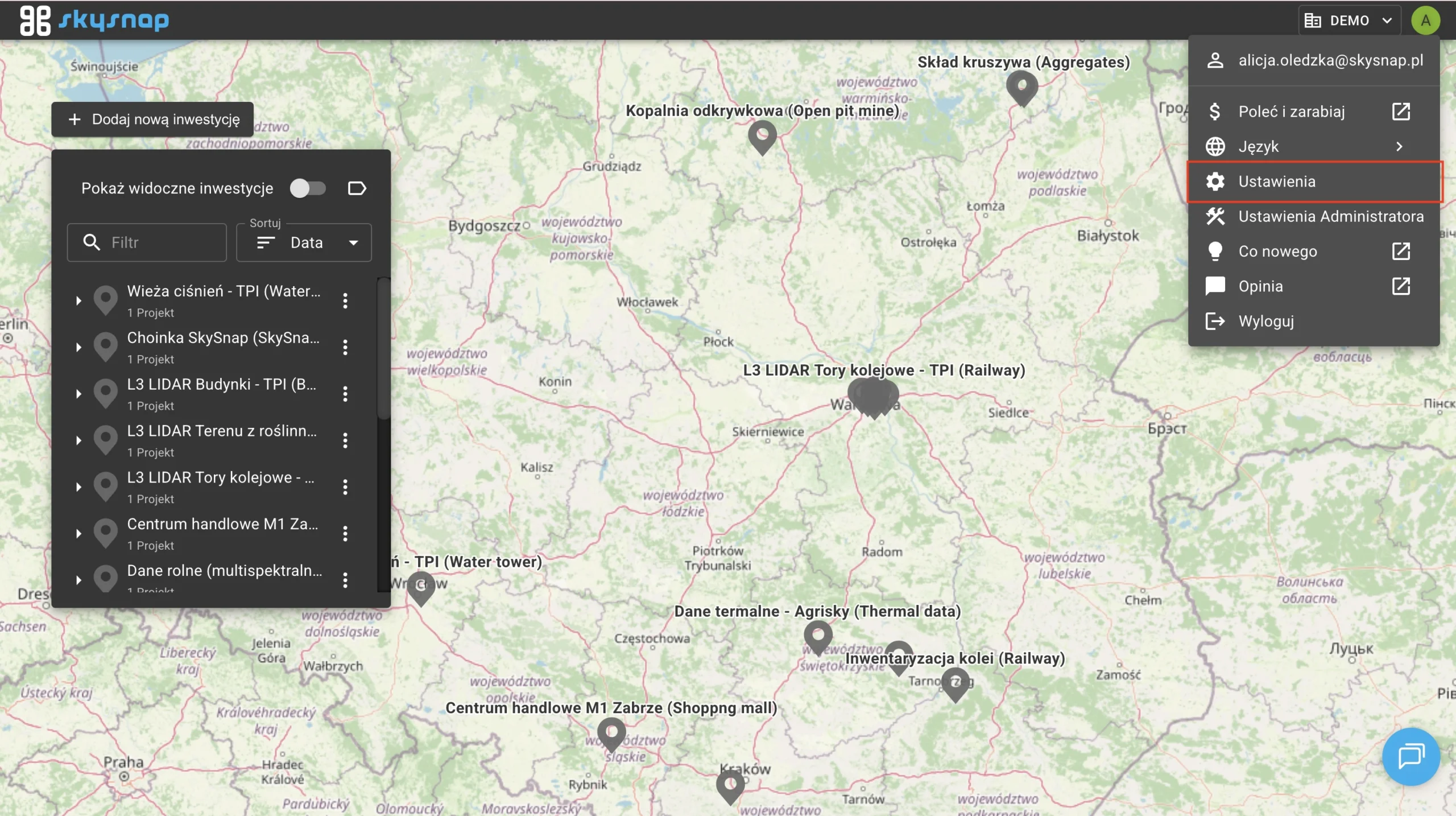Open the three-dot menu for Wieża ciśnień

point(345,300)
